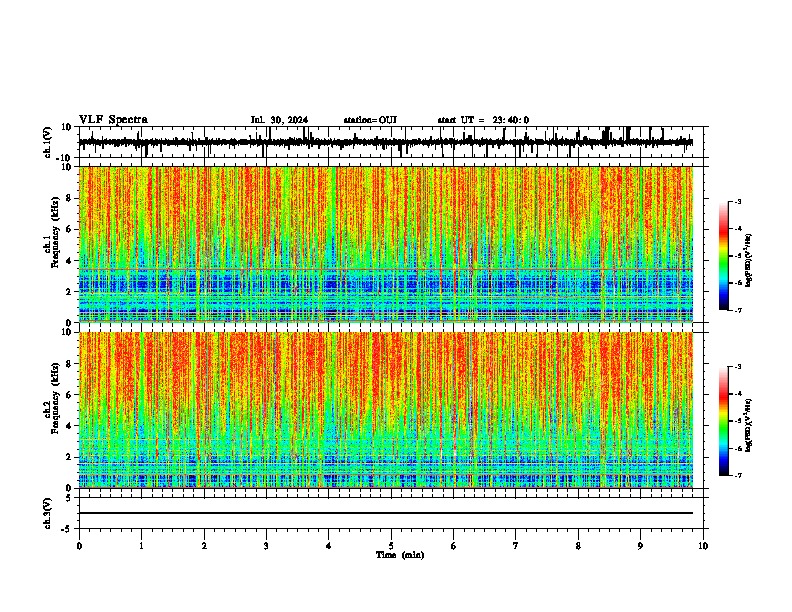792x612 pixels.
Task: Click the ch.1 voltage waveform trace
Action: coord(386,142)
